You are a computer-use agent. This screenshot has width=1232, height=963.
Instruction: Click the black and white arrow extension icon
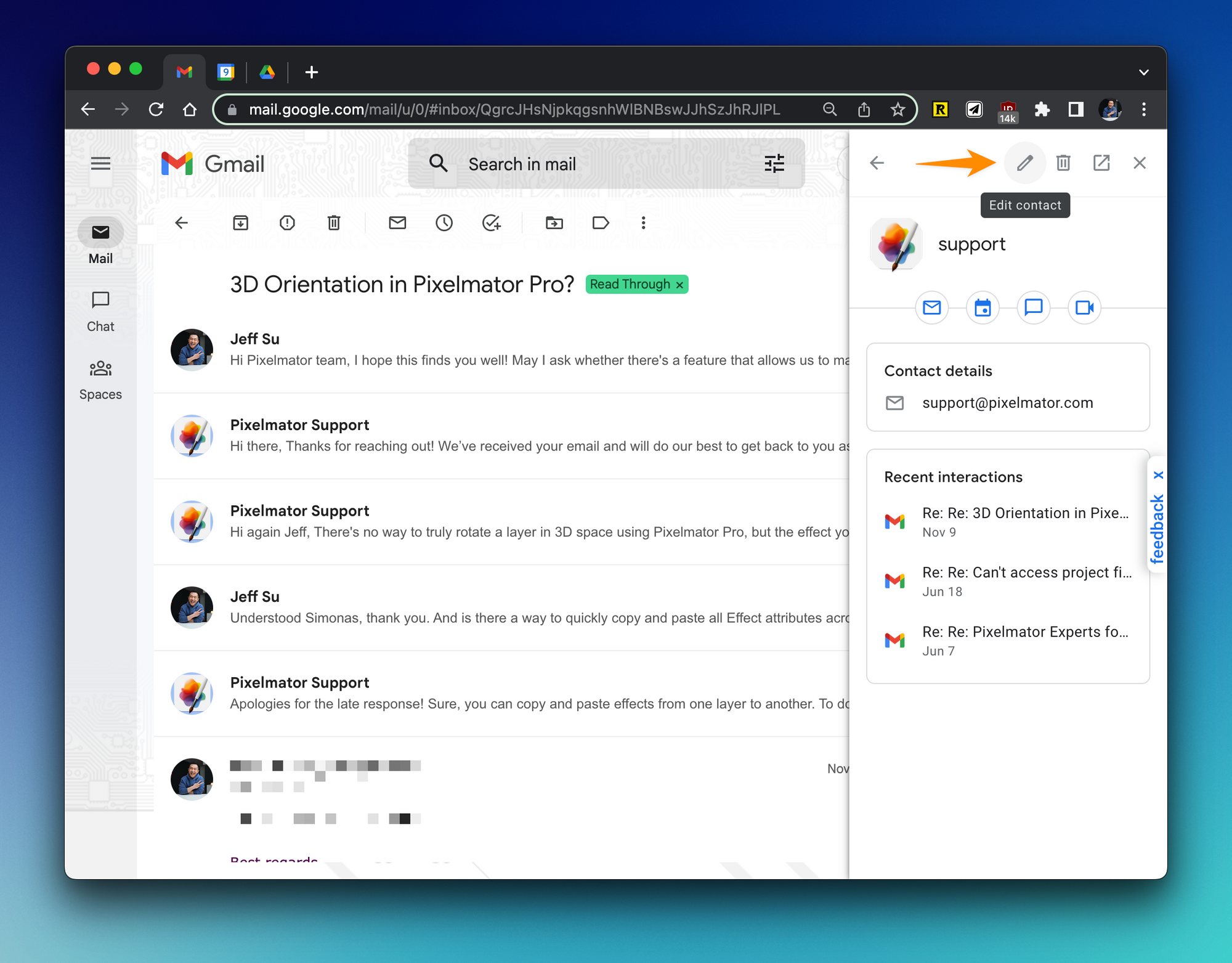pos(974,110)
